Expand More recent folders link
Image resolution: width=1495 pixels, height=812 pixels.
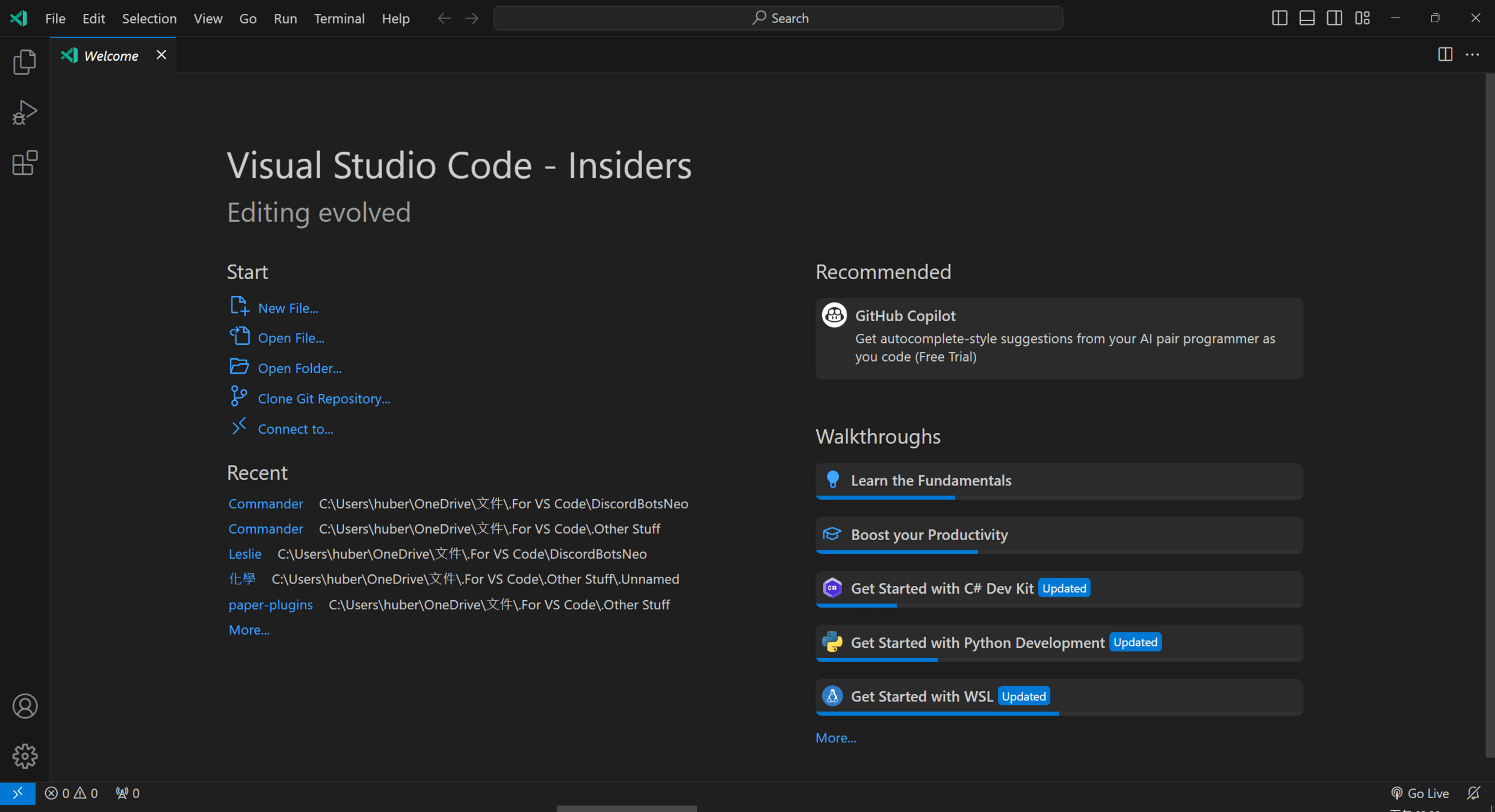pyautogui.click(x=249, y=630)
